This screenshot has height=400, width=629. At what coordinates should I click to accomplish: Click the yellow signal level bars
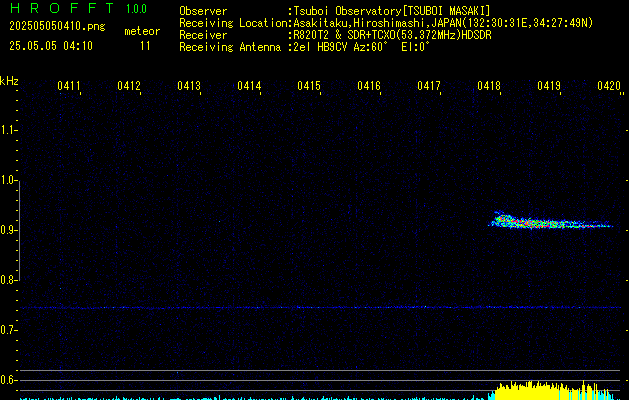tap(545, 388)
